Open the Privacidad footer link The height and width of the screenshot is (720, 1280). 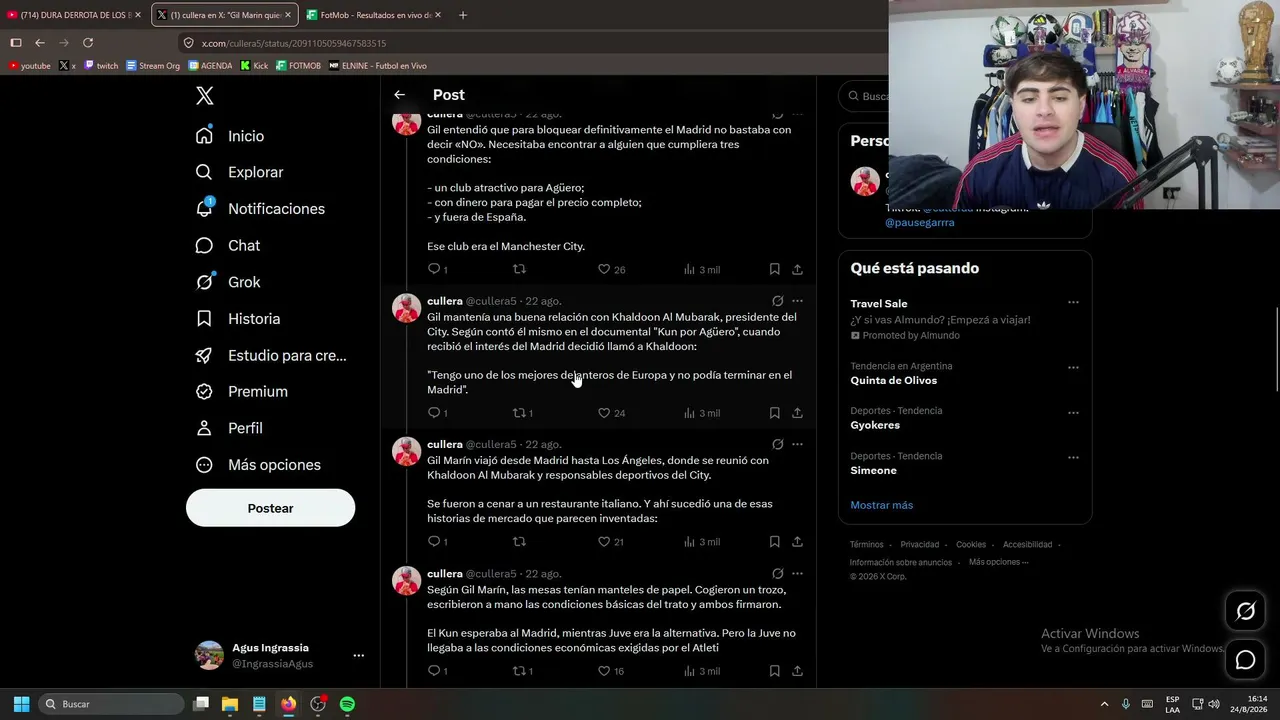click(919, 545)
